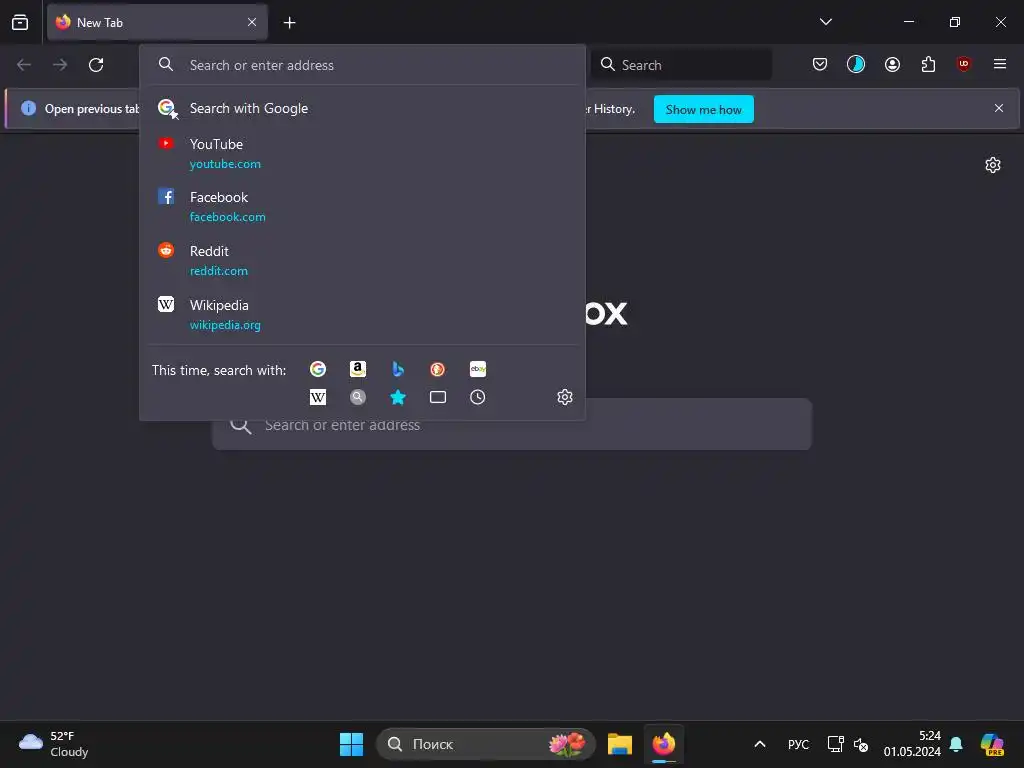The height and width of the screenshot is (768, 1024).
Task: Click the Firefox View icon at top-left
Action: 20,22
